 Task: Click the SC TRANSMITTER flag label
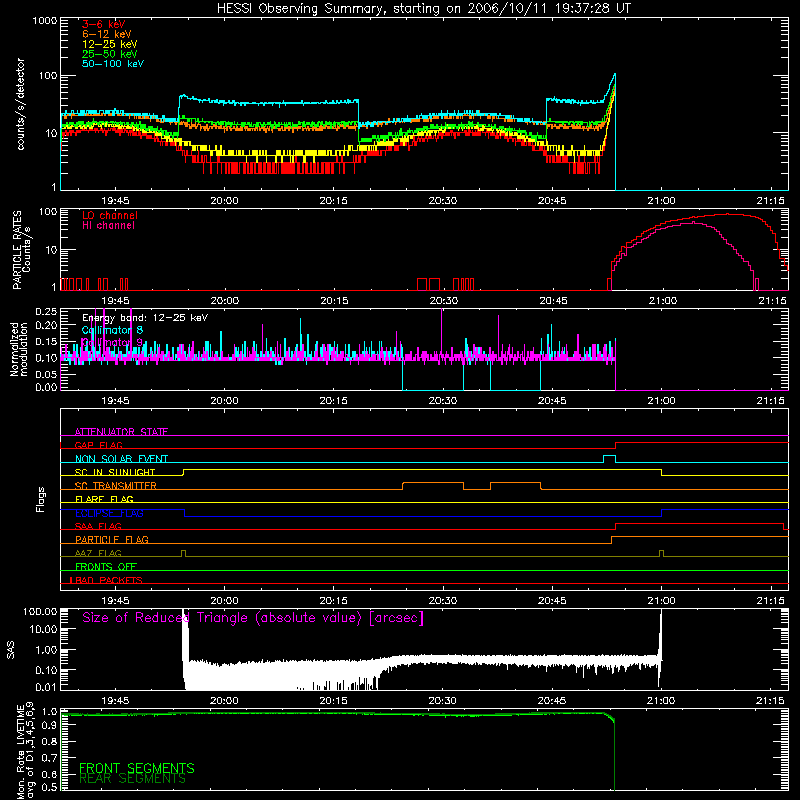(x=116, y=486)
